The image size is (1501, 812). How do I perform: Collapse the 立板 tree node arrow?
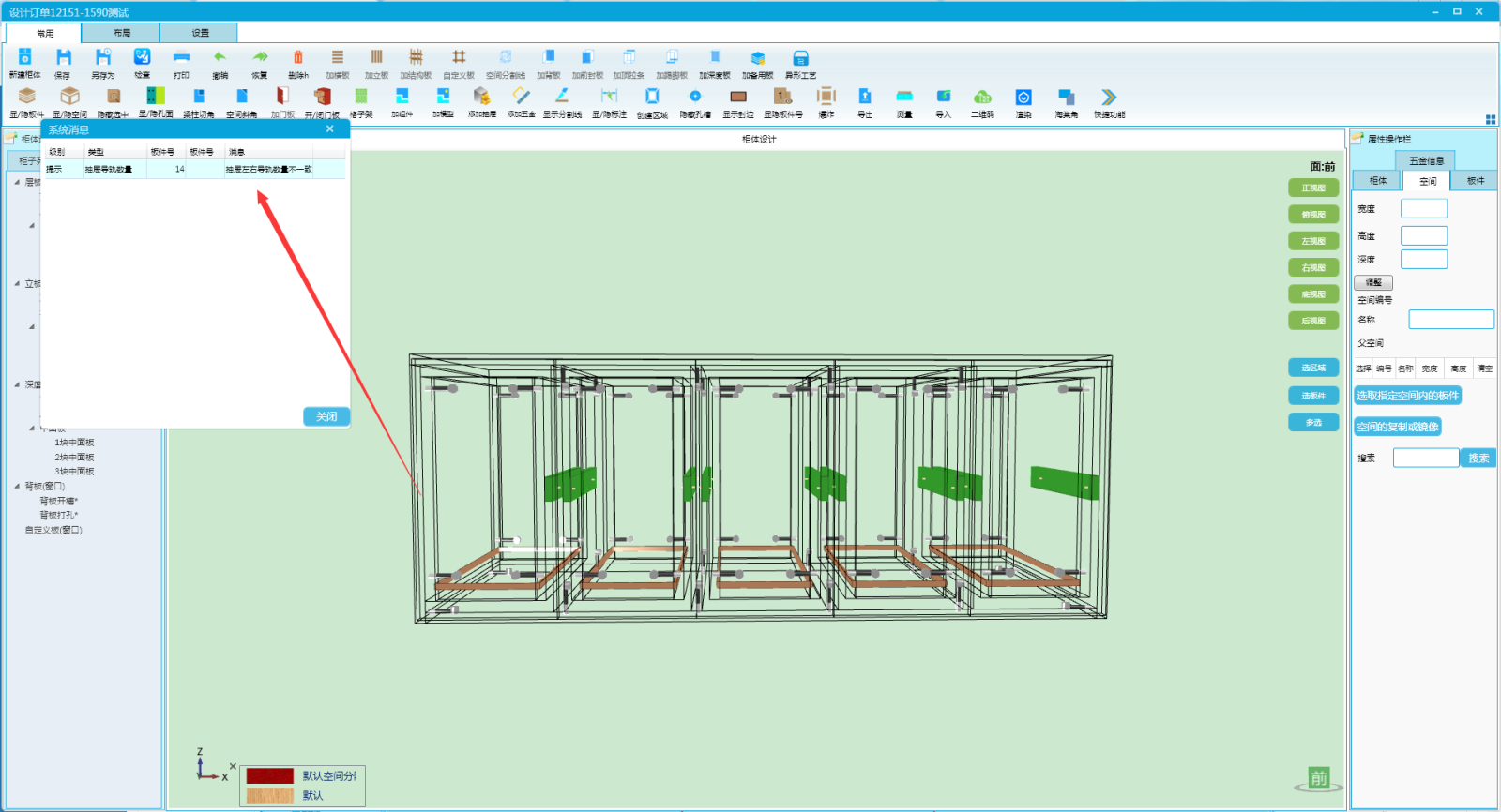tap(17, 283)
